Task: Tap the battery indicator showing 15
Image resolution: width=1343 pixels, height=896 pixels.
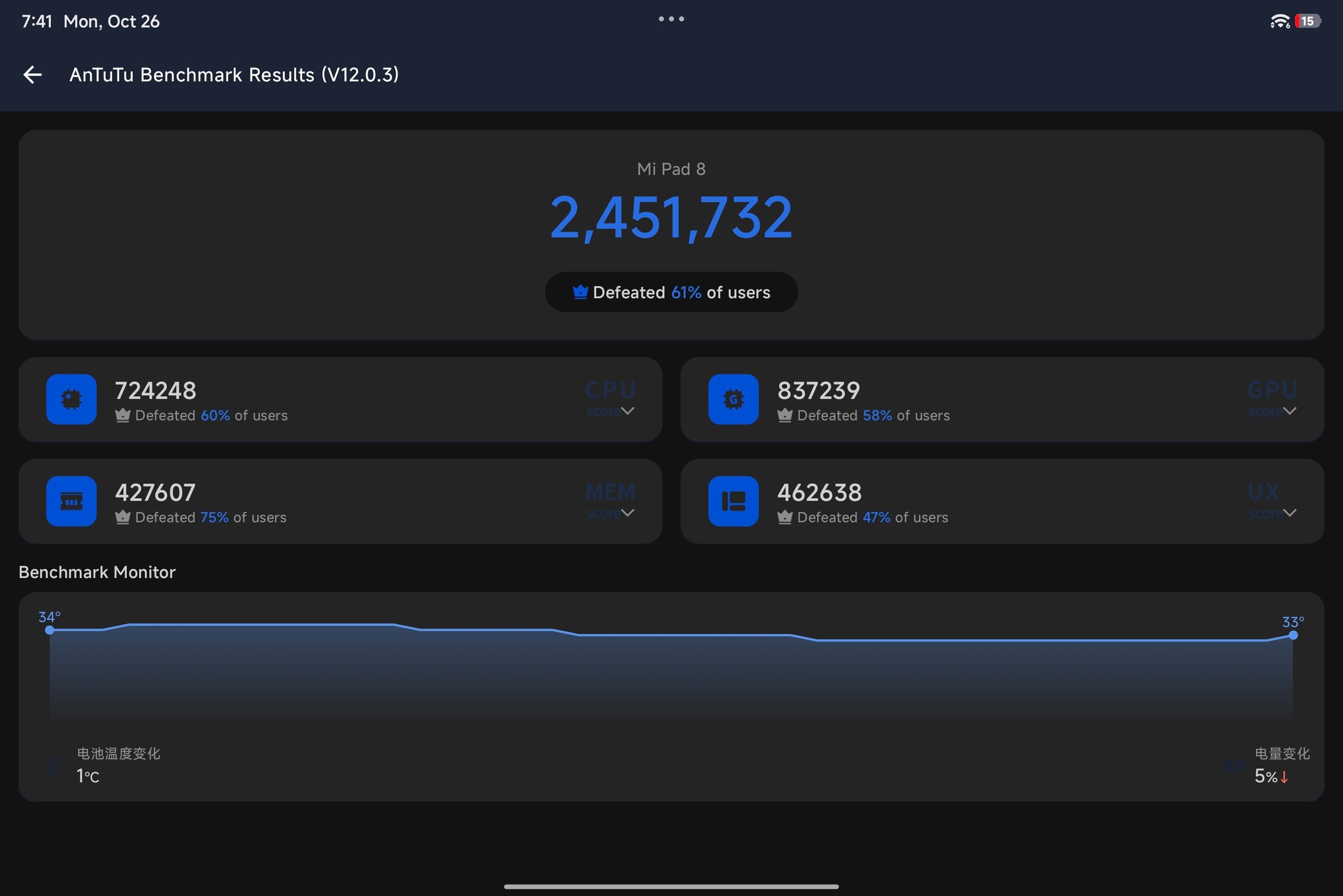Action: tap(1308, 21)
